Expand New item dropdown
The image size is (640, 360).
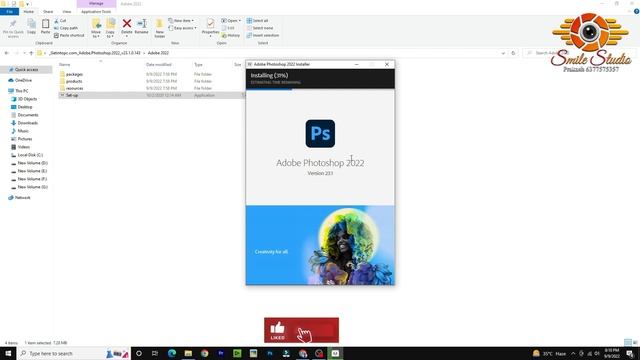tap(181, 20)
